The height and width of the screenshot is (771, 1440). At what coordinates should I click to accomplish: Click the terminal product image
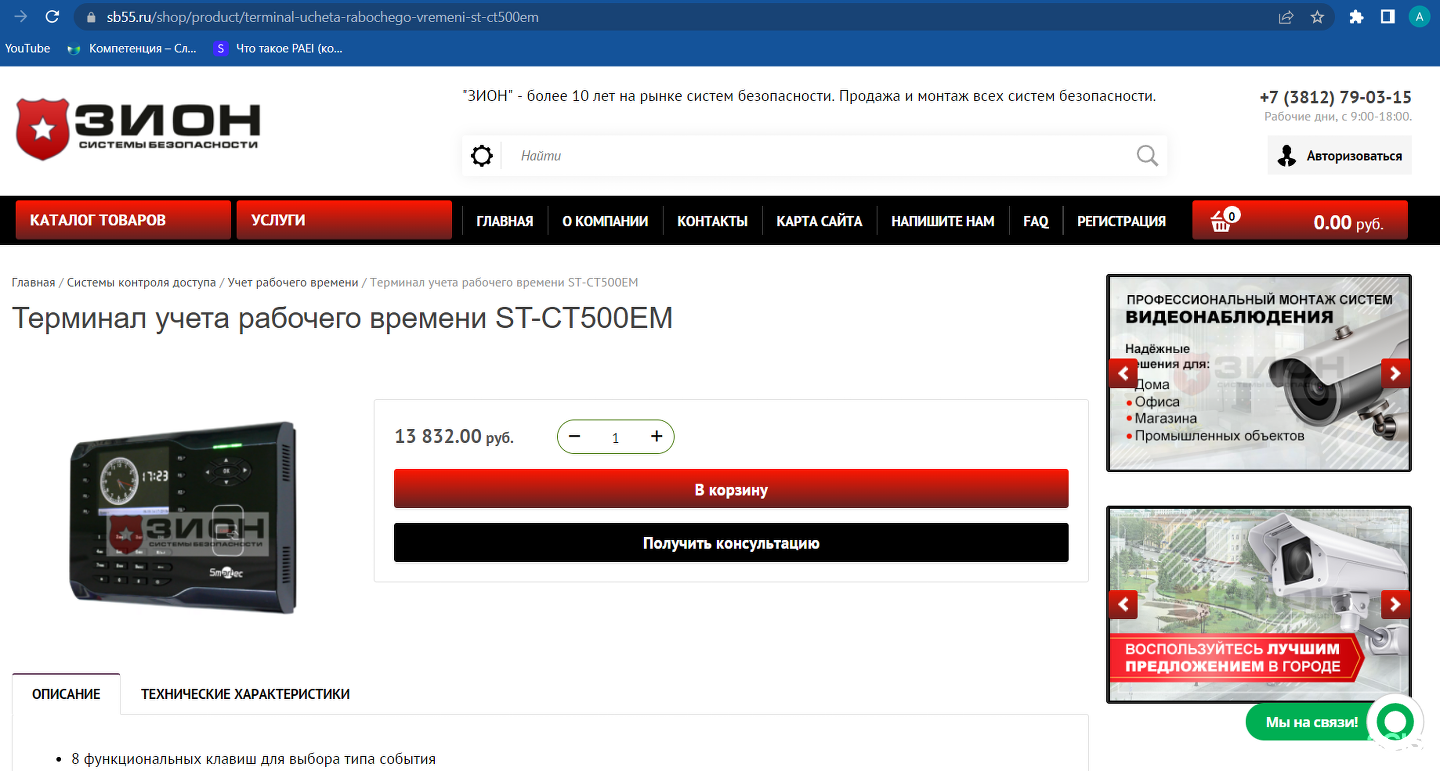click(x=183, y=517)
